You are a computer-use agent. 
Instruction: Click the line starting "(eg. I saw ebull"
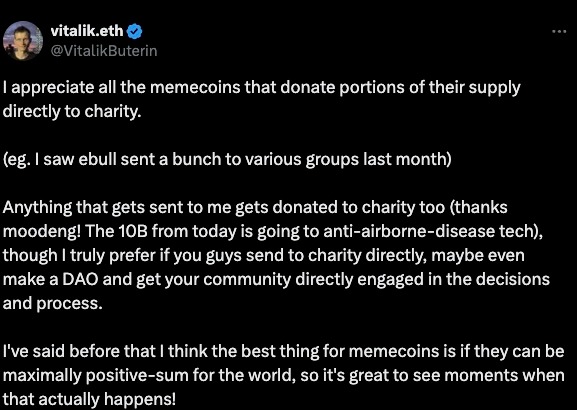coord(227,160)
